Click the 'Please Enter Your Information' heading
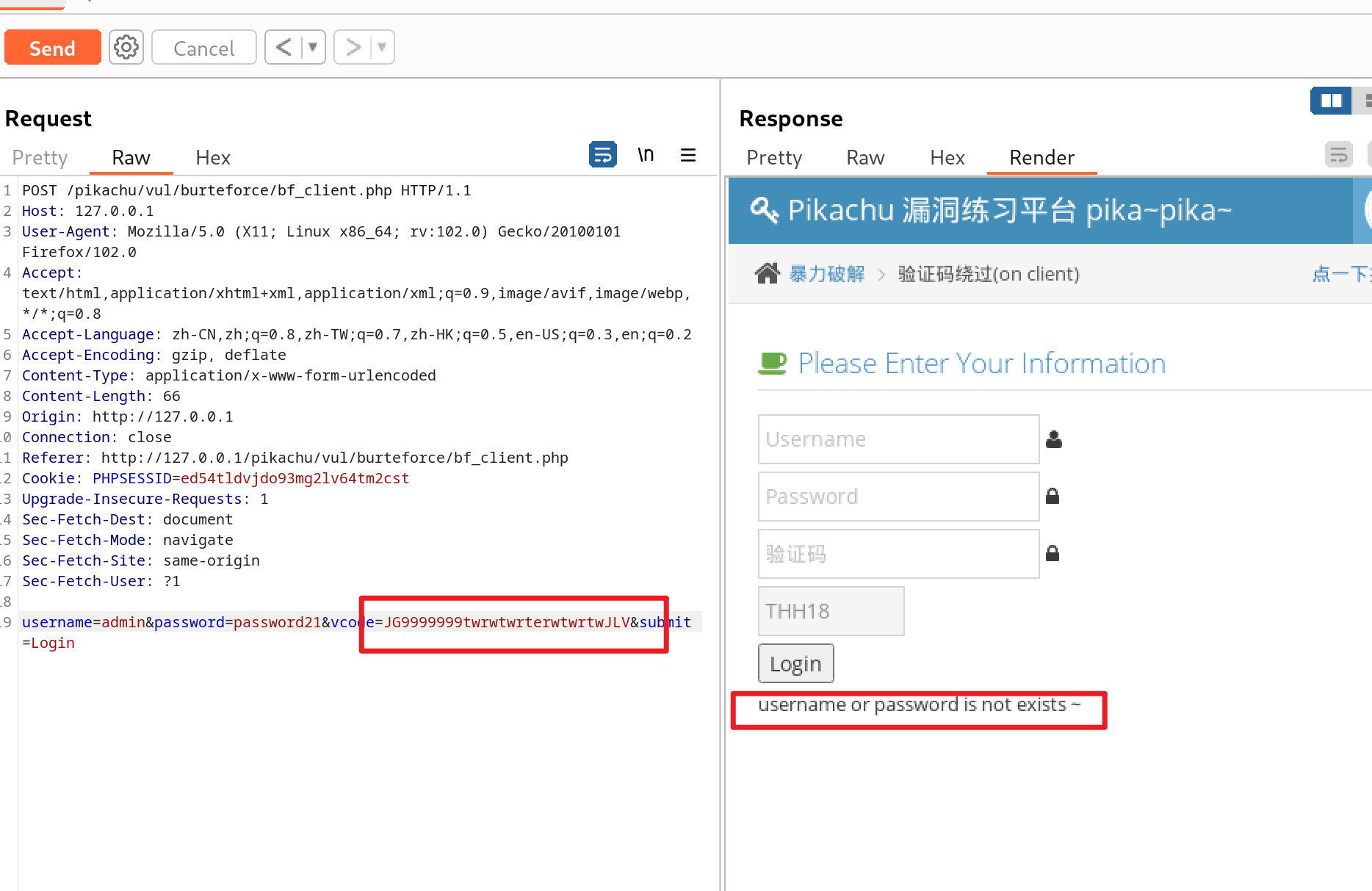Viewport: 1372px width, 891px height. pyautogui.click(x=982, y=363)
